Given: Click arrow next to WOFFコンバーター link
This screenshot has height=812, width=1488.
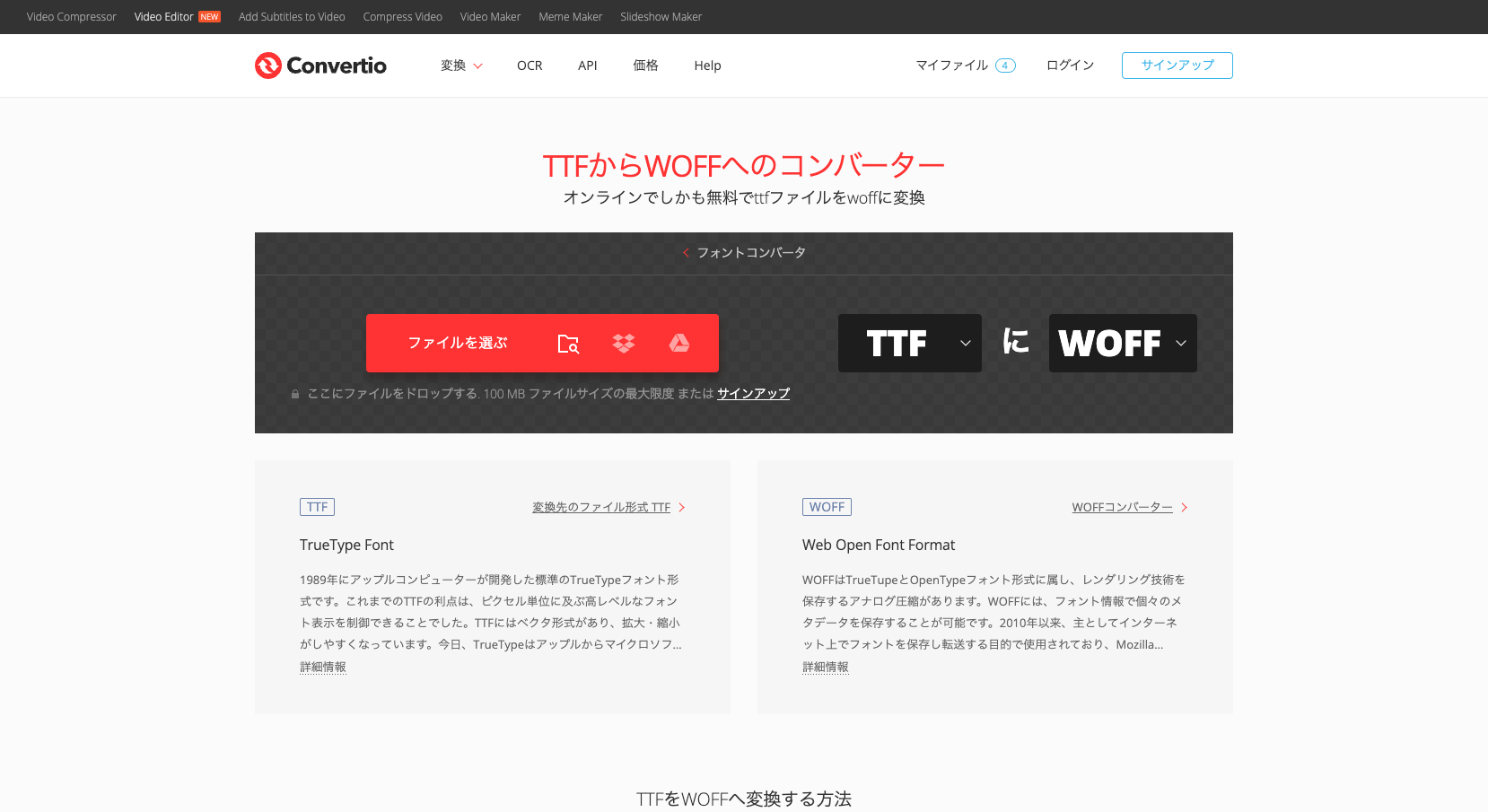Looking at the screenshot, I should coord(1185,508).
